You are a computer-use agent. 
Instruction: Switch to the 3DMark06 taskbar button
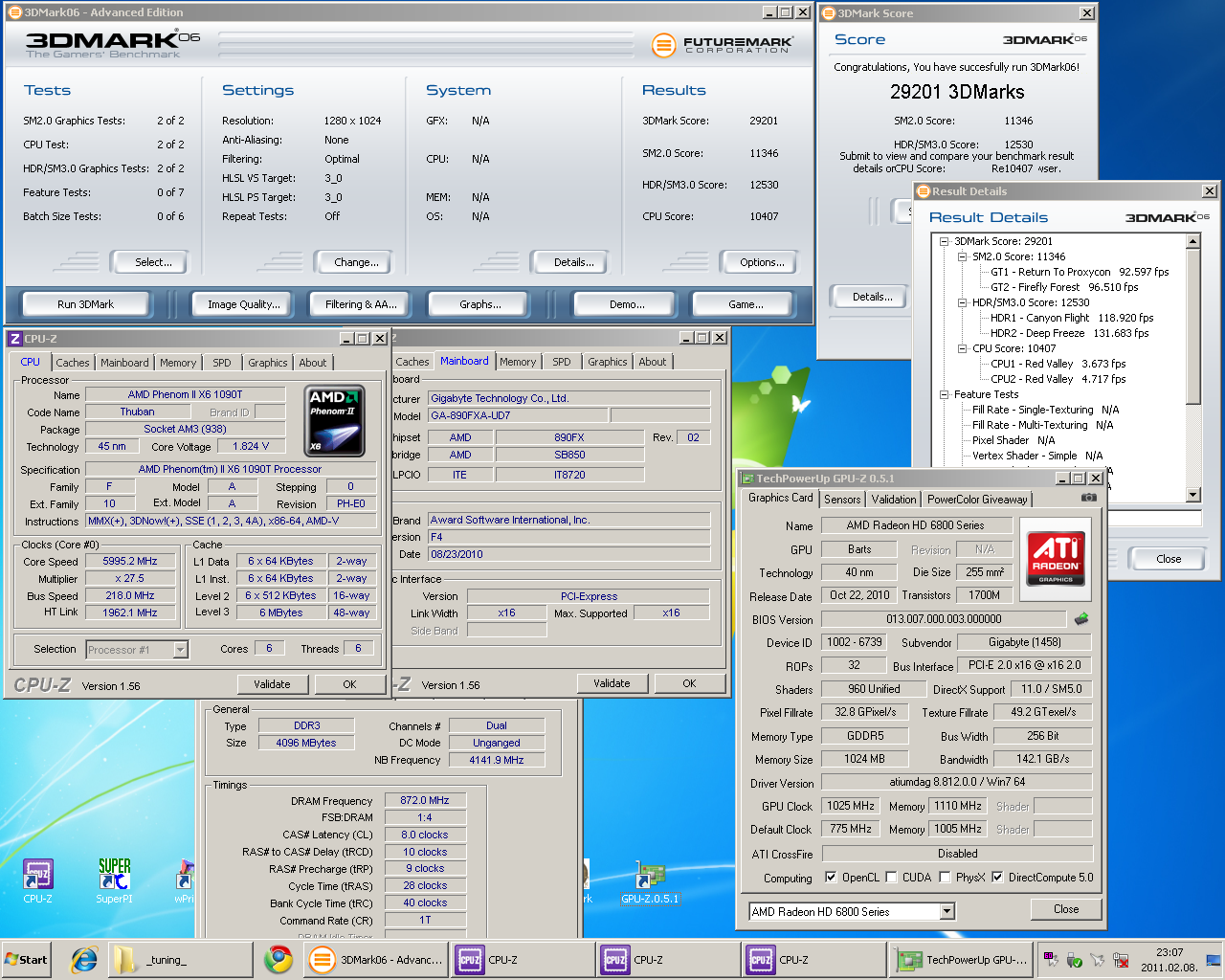[376, 960]
